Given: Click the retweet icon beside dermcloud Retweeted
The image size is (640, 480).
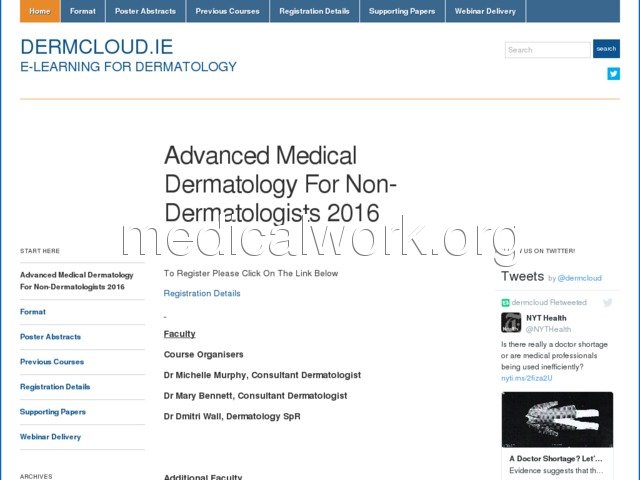Looking at the screenshot, I should pos(505,302).
